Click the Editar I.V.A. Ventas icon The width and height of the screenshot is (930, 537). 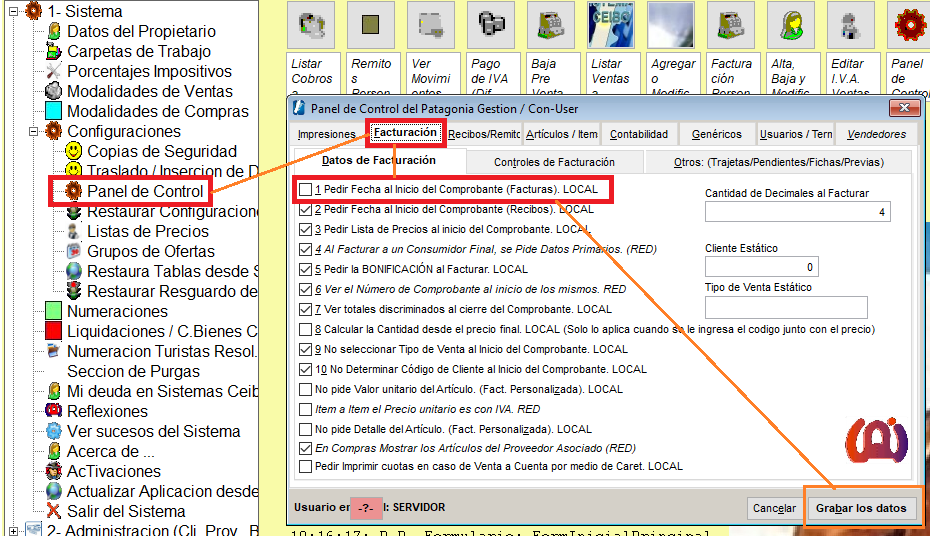(x=851, y=25)
